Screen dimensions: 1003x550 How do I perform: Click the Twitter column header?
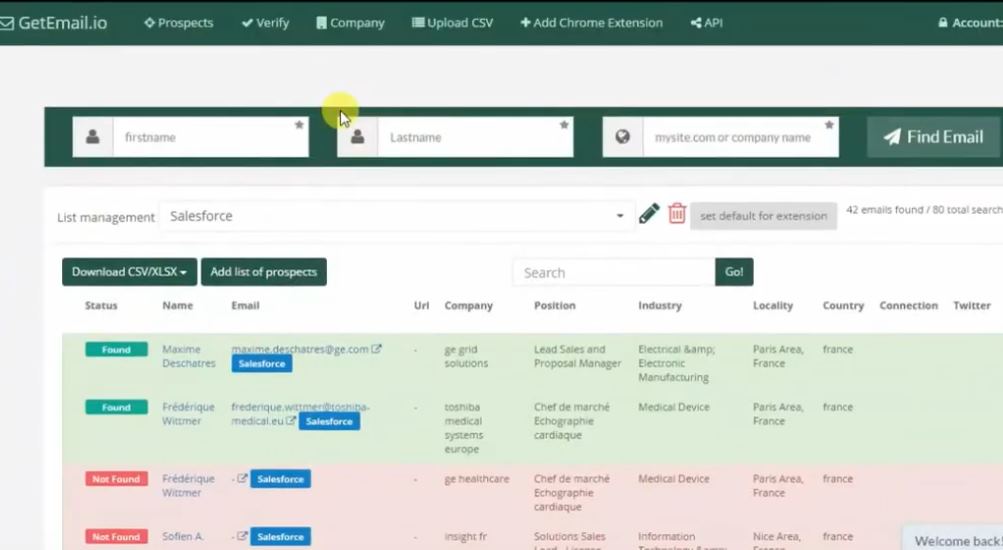tap(972, 306)
